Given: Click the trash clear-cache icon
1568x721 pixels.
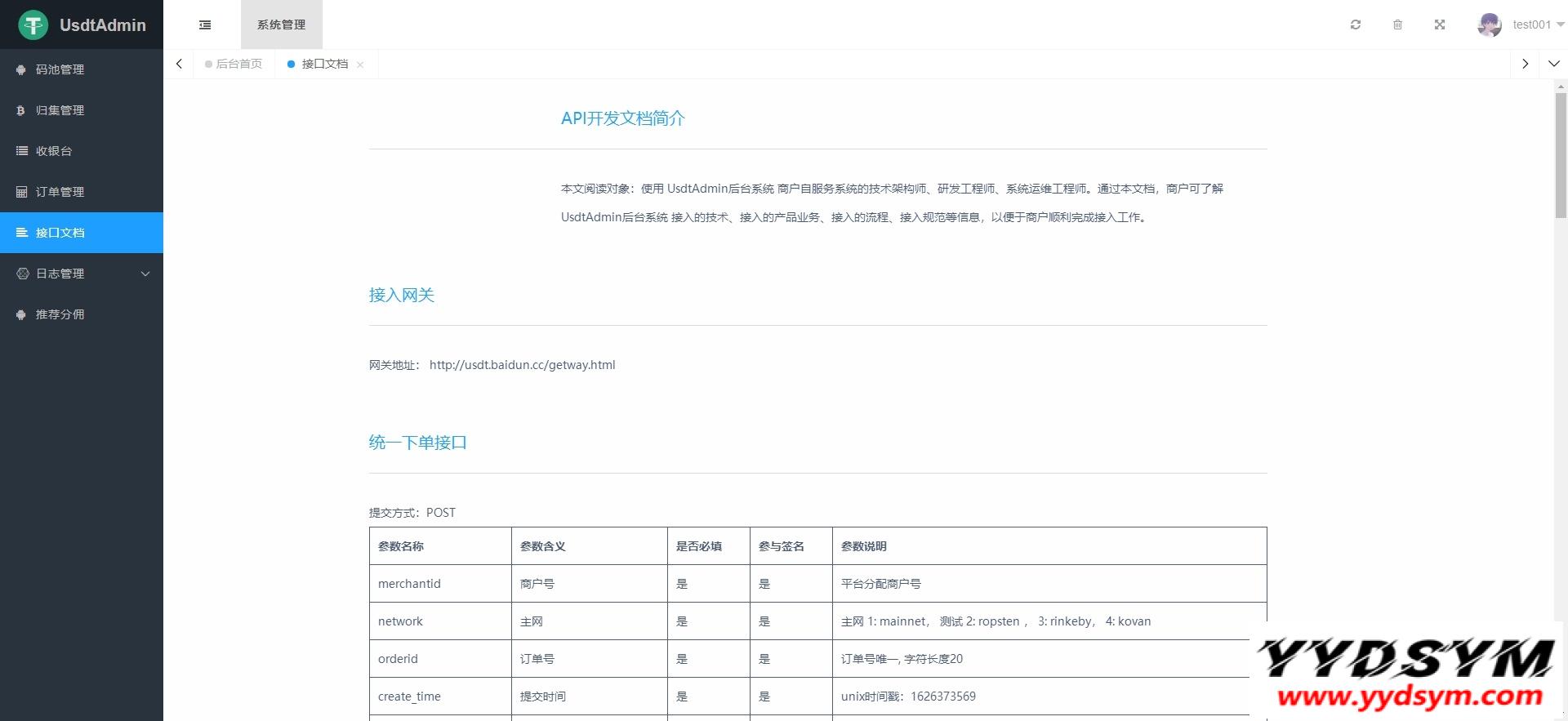Looking at the screenshot, I should (x=1397, y=24).
